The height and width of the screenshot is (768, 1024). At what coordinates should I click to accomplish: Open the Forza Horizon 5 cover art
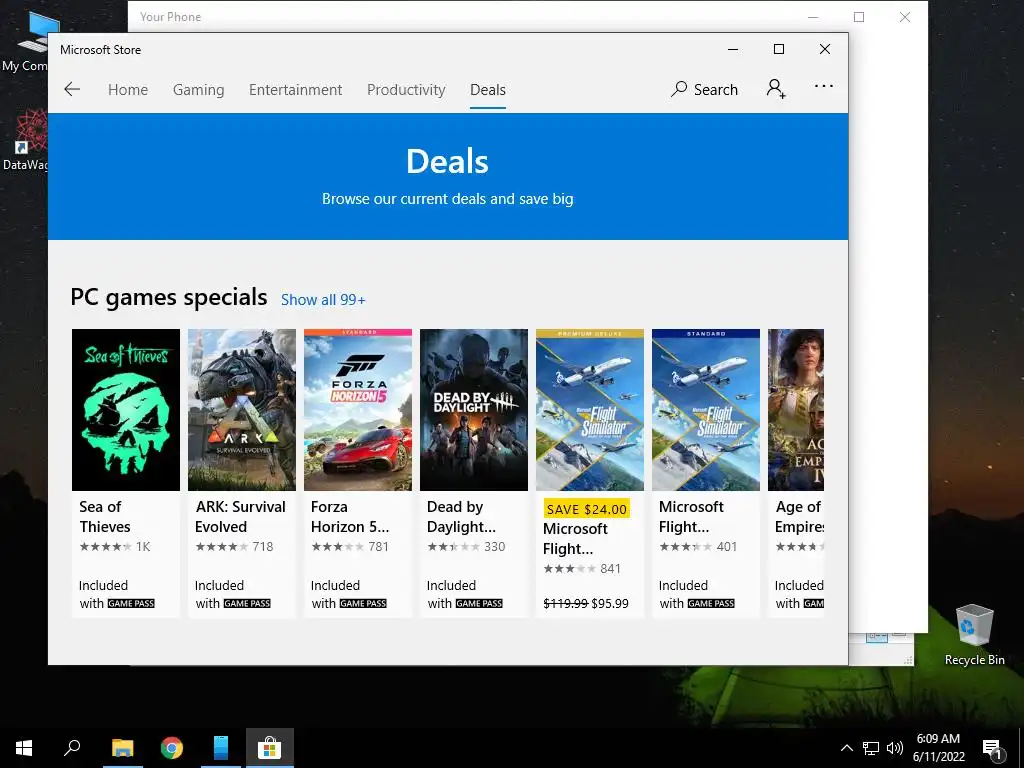point(358,409)
